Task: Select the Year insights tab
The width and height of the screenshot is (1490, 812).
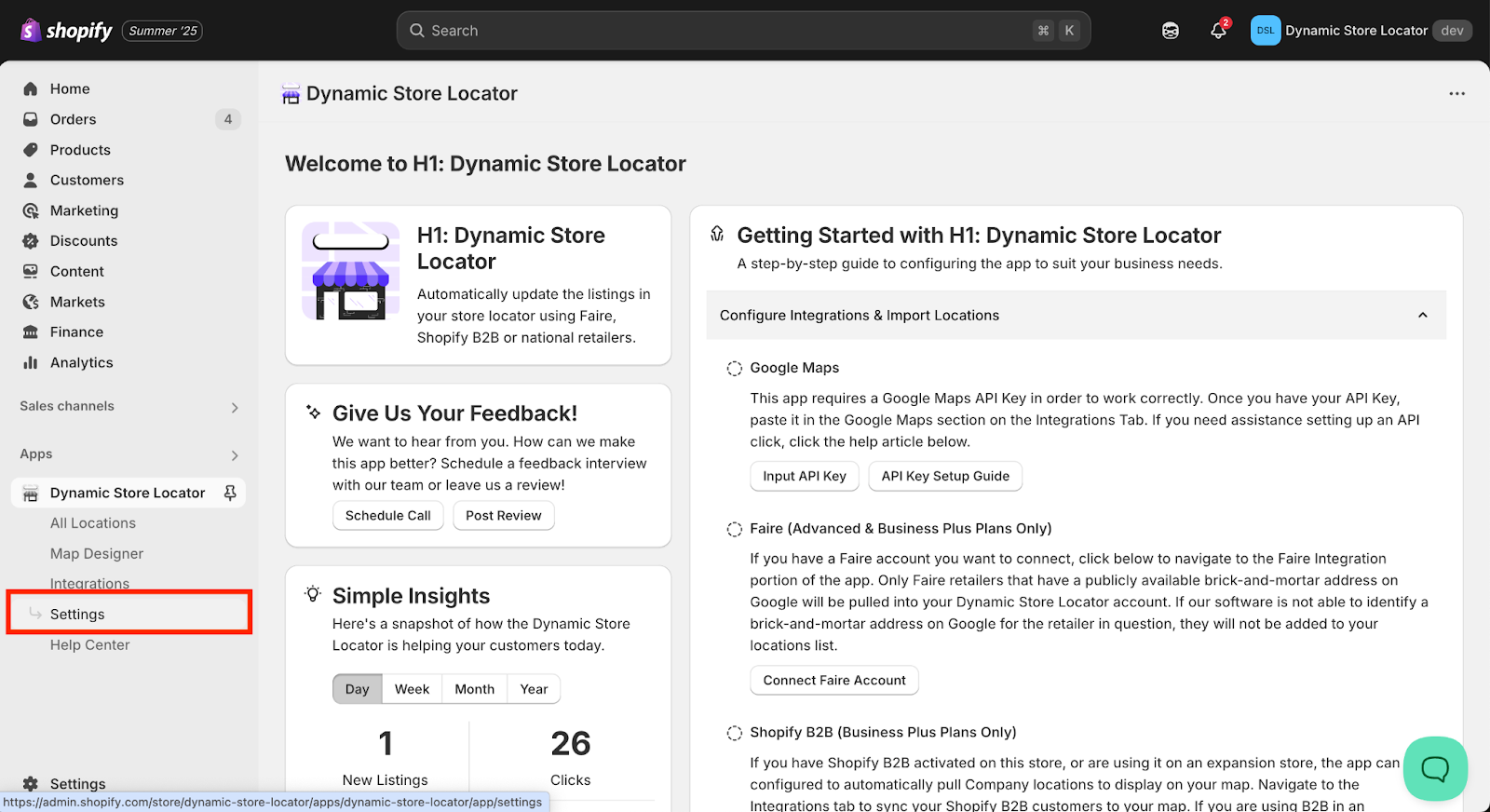Action: (x=535, y=689)
